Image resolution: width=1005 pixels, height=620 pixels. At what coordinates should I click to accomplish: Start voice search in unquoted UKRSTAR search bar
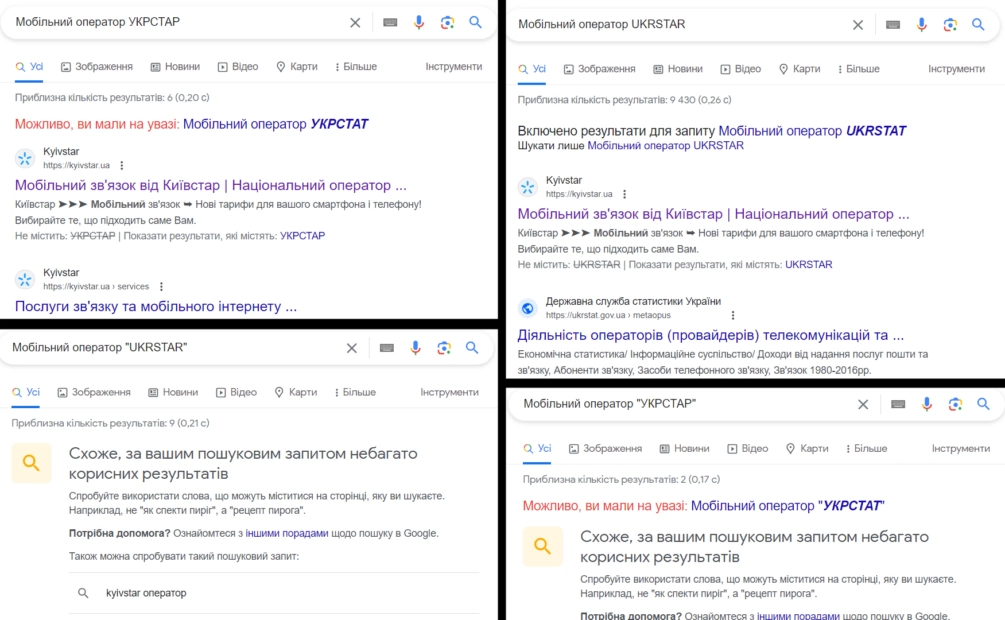pyautogui.click(x=921, y=25)
